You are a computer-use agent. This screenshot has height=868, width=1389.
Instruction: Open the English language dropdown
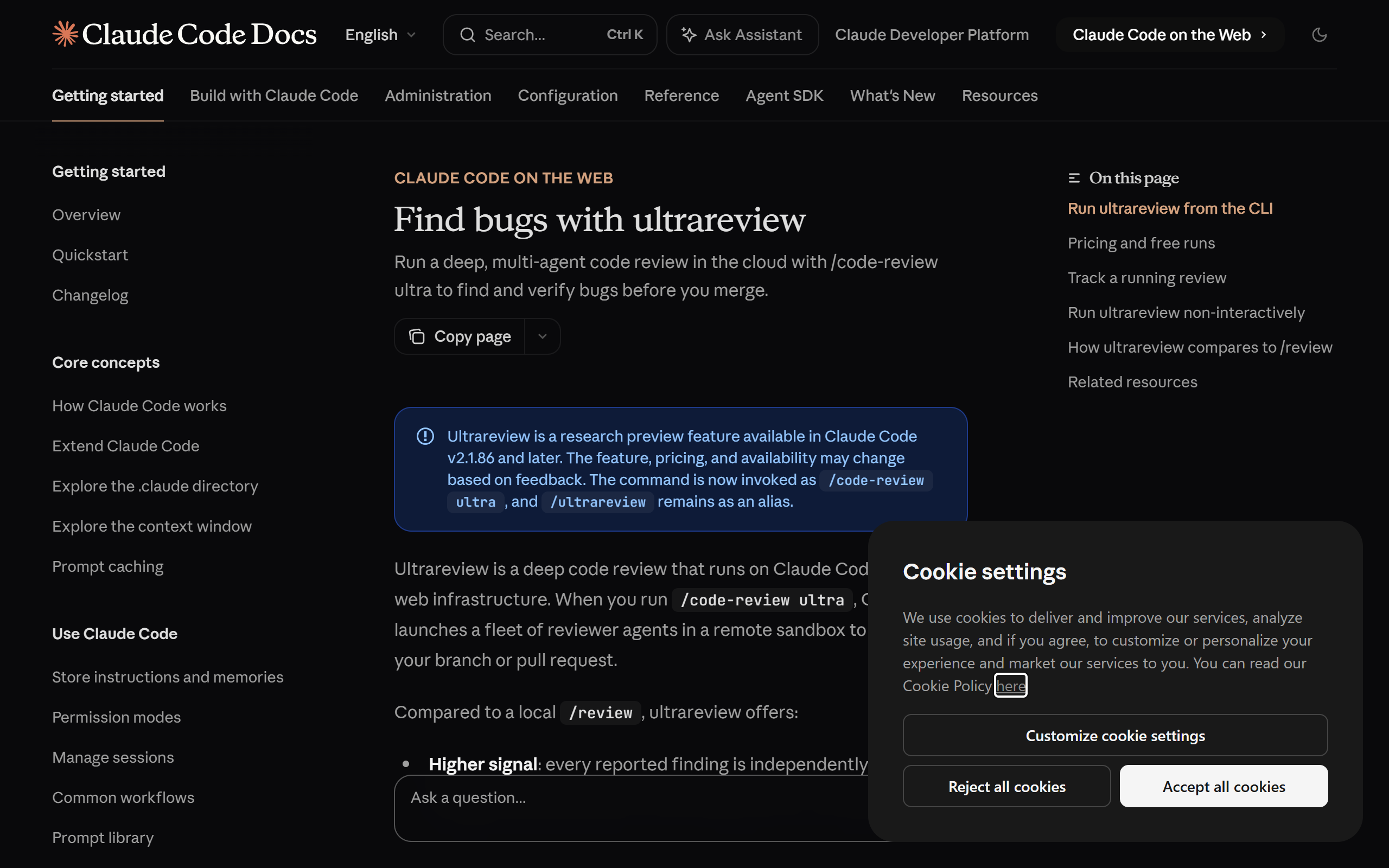tap(380, 34)
